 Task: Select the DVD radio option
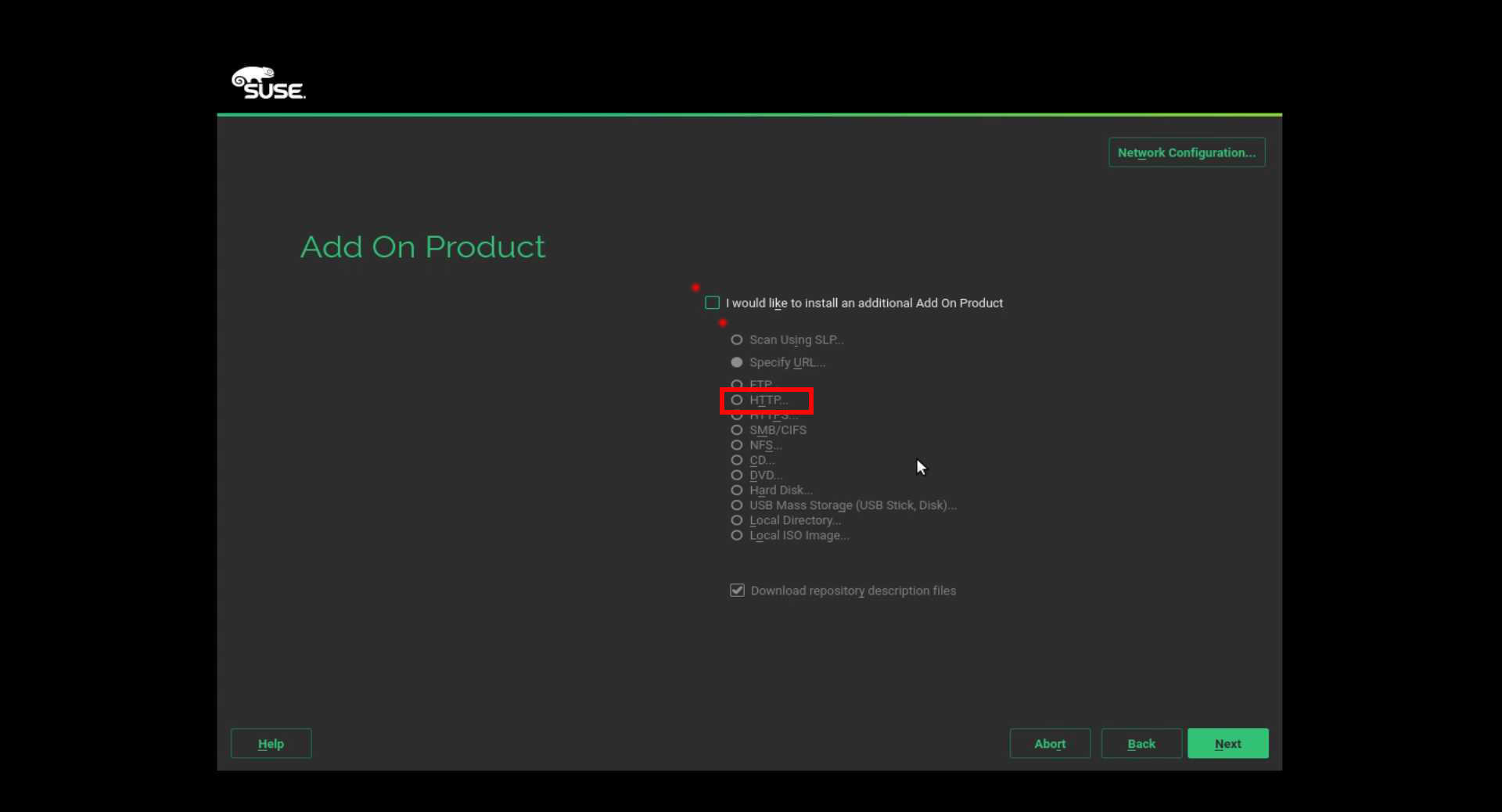click(736, 475)
